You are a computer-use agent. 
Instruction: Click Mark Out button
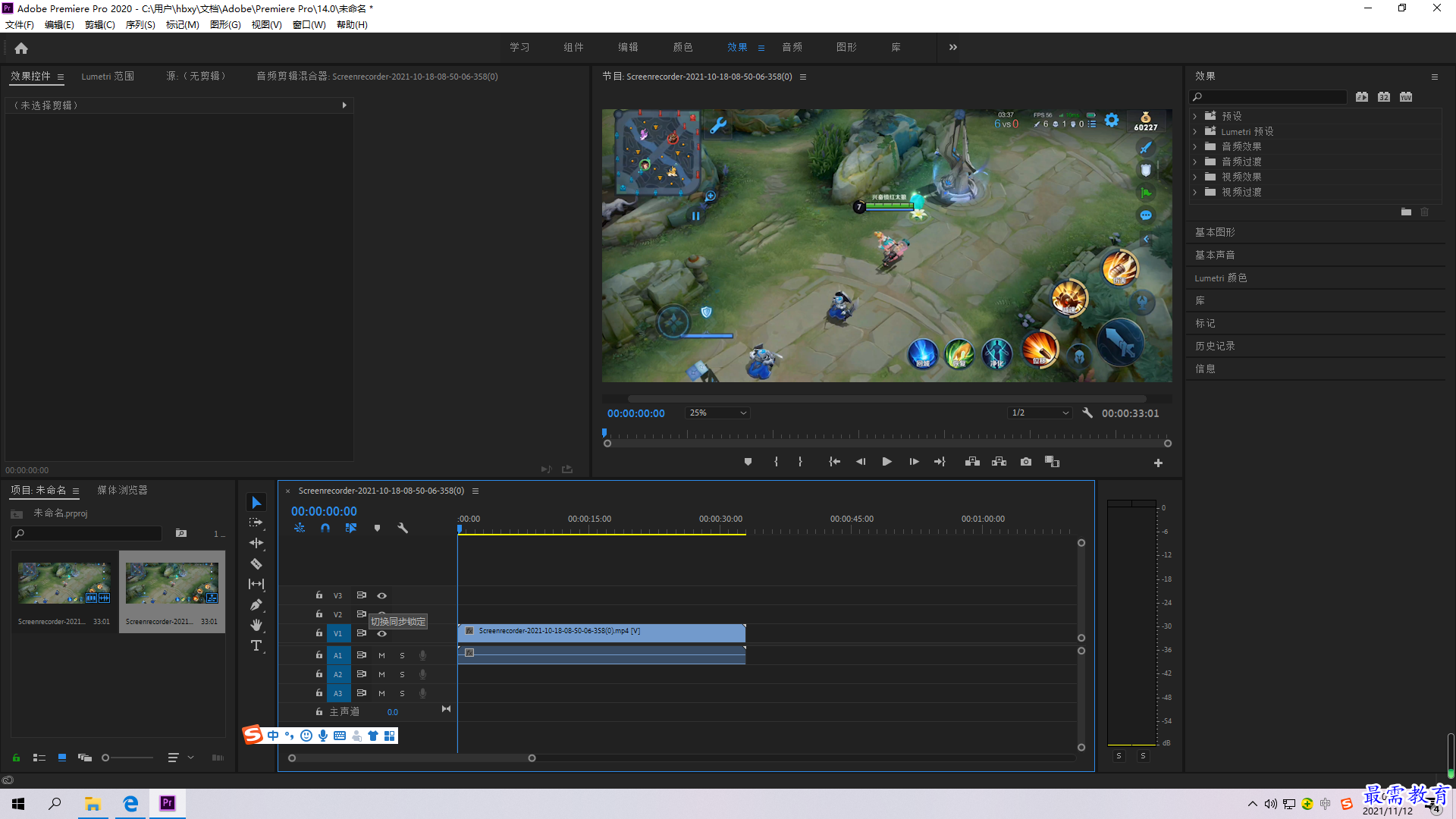[800, 462]
